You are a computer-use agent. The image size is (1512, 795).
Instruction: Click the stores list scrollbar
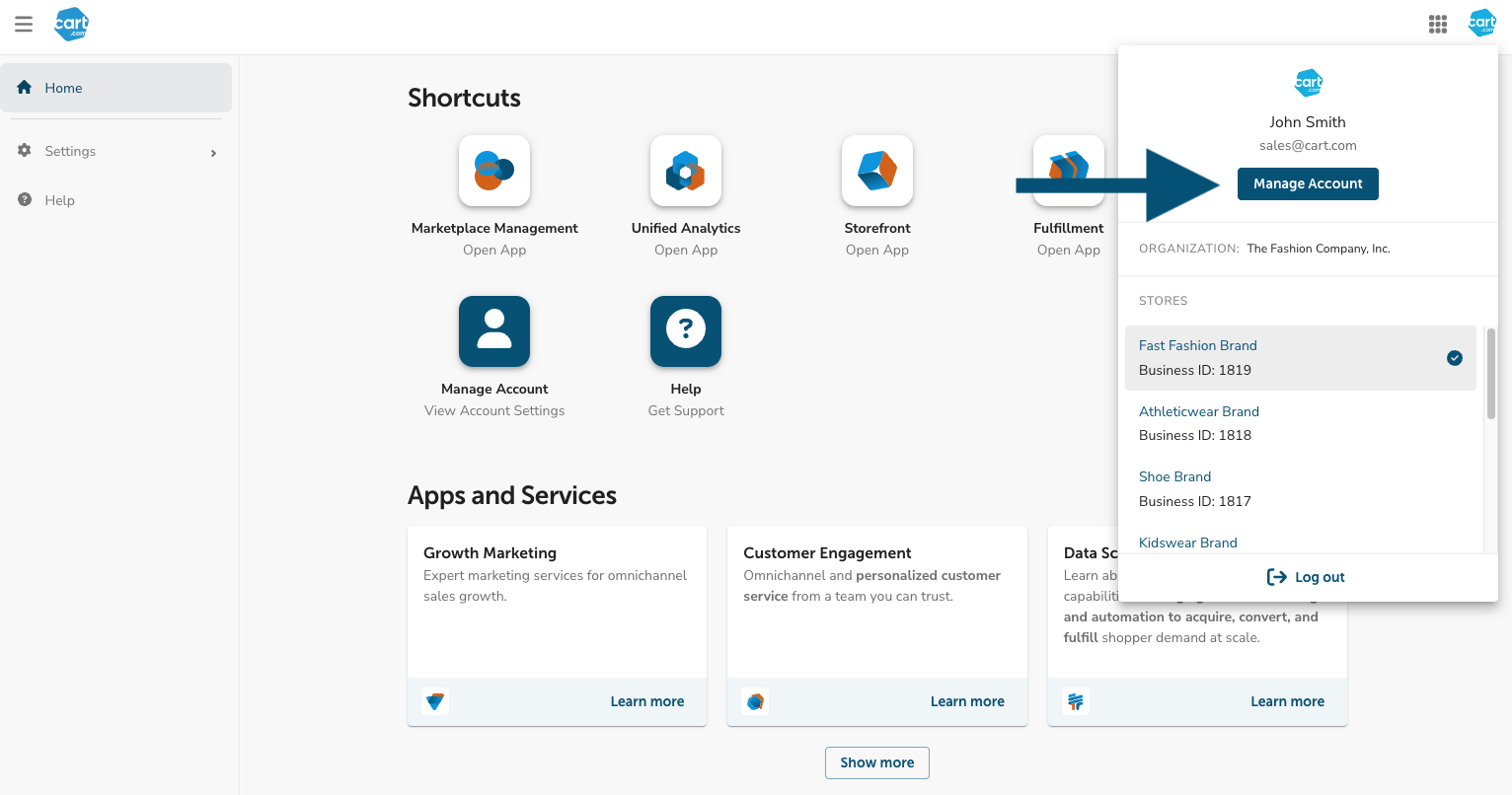pos(1490,375)
